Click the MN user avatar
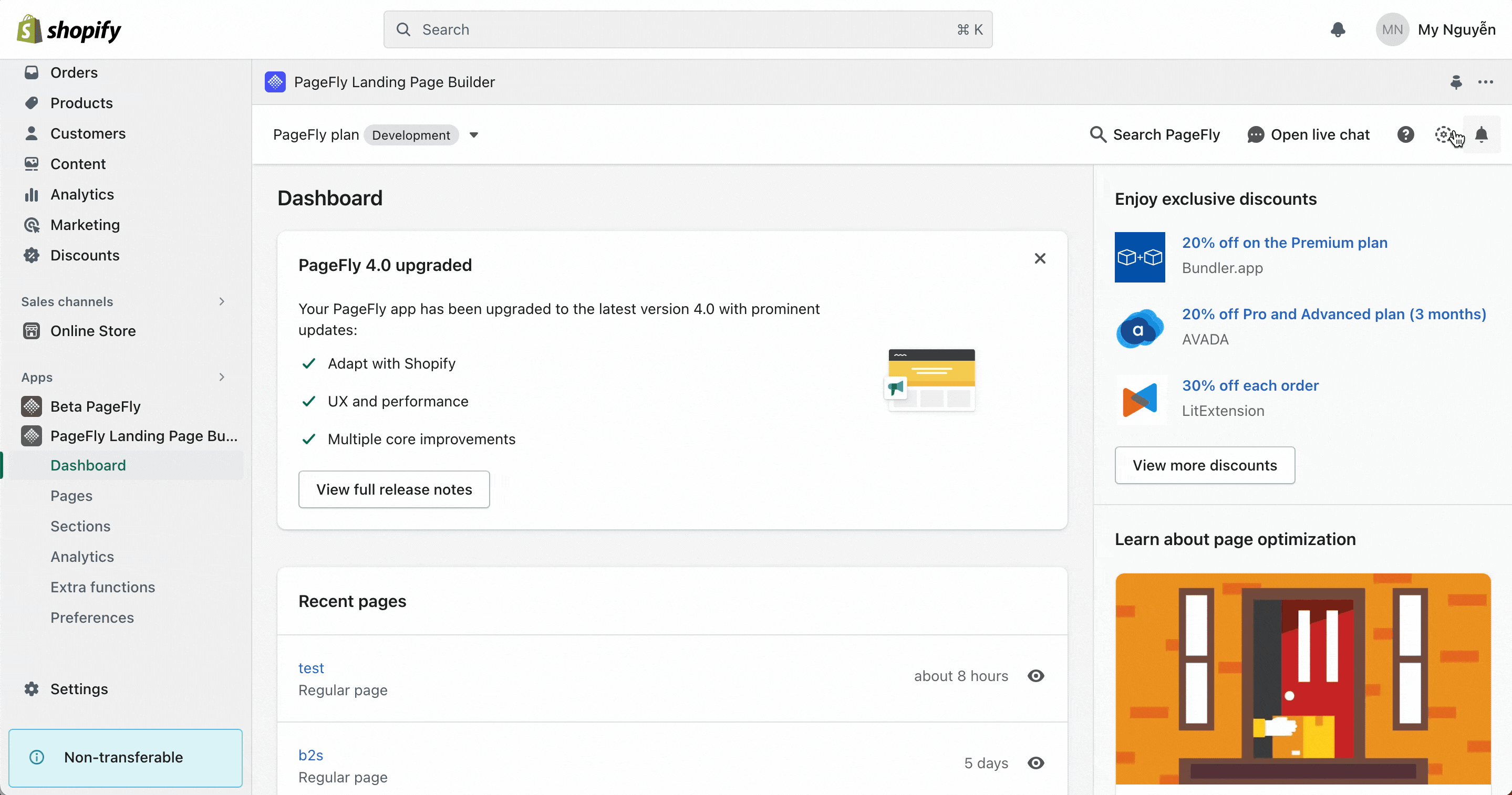The height and width of the screenshot is (795, 1512). click(x=1392, y=29)
